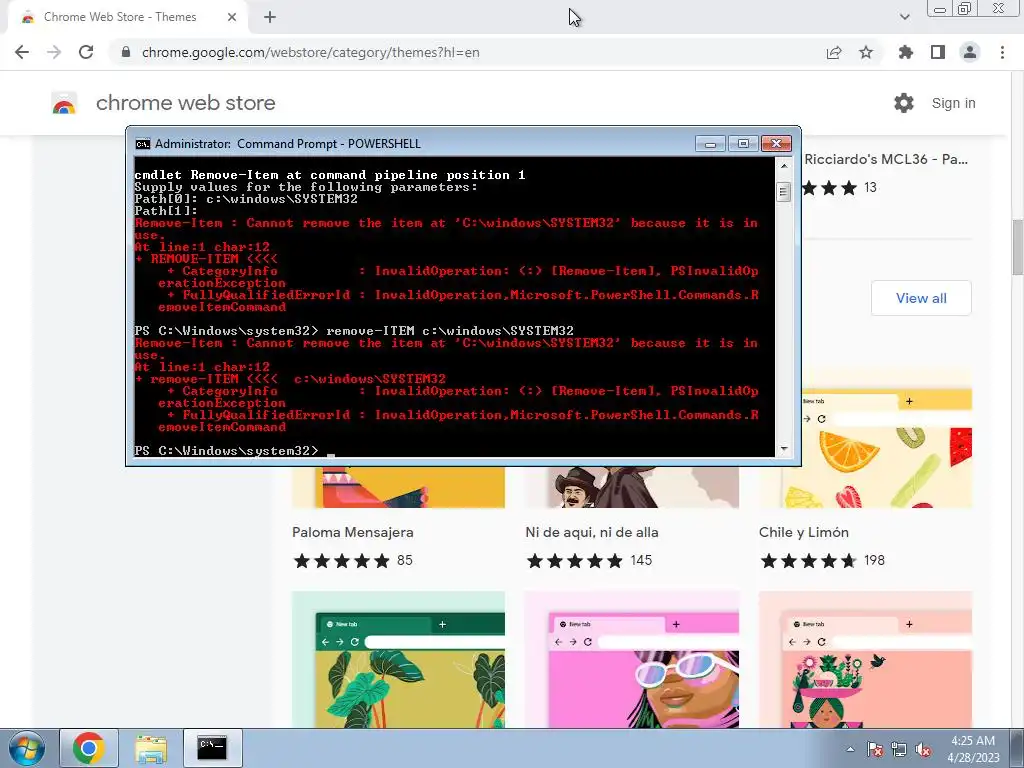The image size is (1024, 768).
Task: Click the 145 rating count
Action: click(641, 560)
